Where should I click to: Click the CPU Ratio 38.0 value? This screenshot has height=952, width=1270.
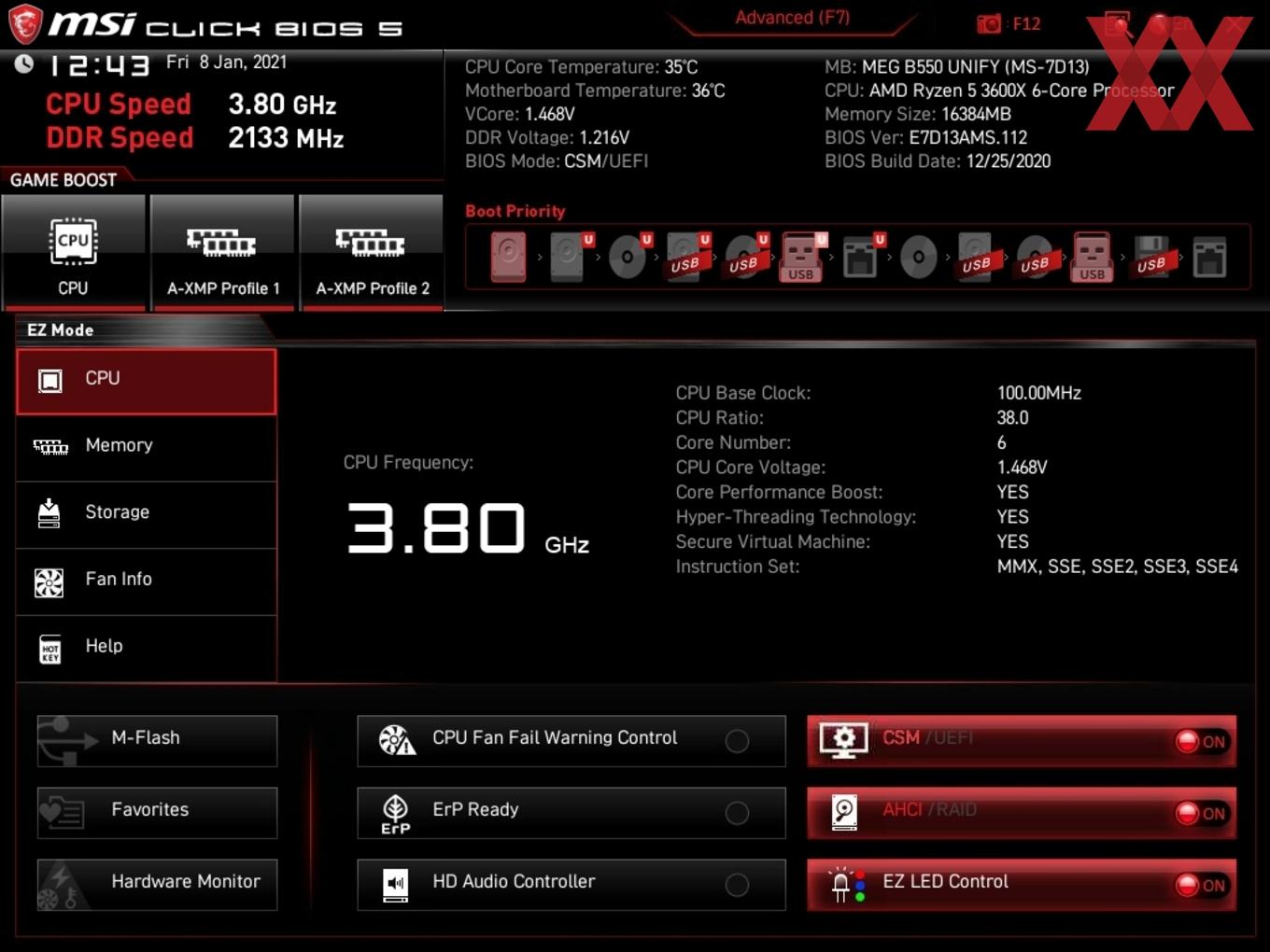click(x=1012, y=418)
